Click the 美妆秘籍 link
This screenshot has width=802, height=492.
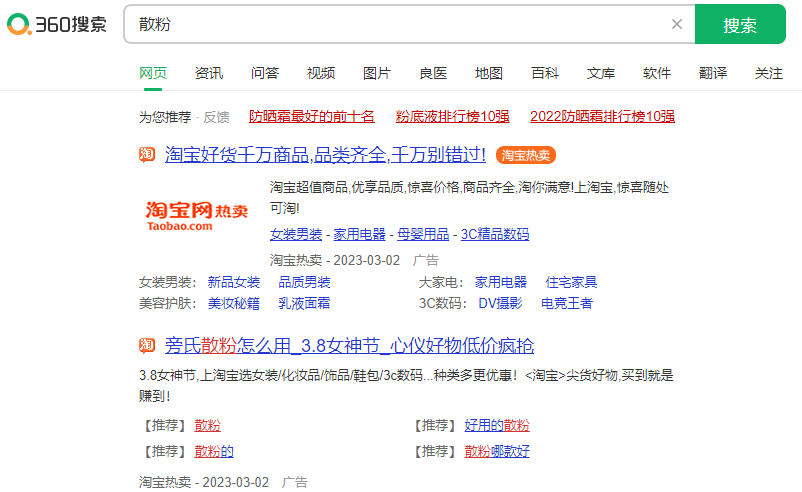coord(234,304)
